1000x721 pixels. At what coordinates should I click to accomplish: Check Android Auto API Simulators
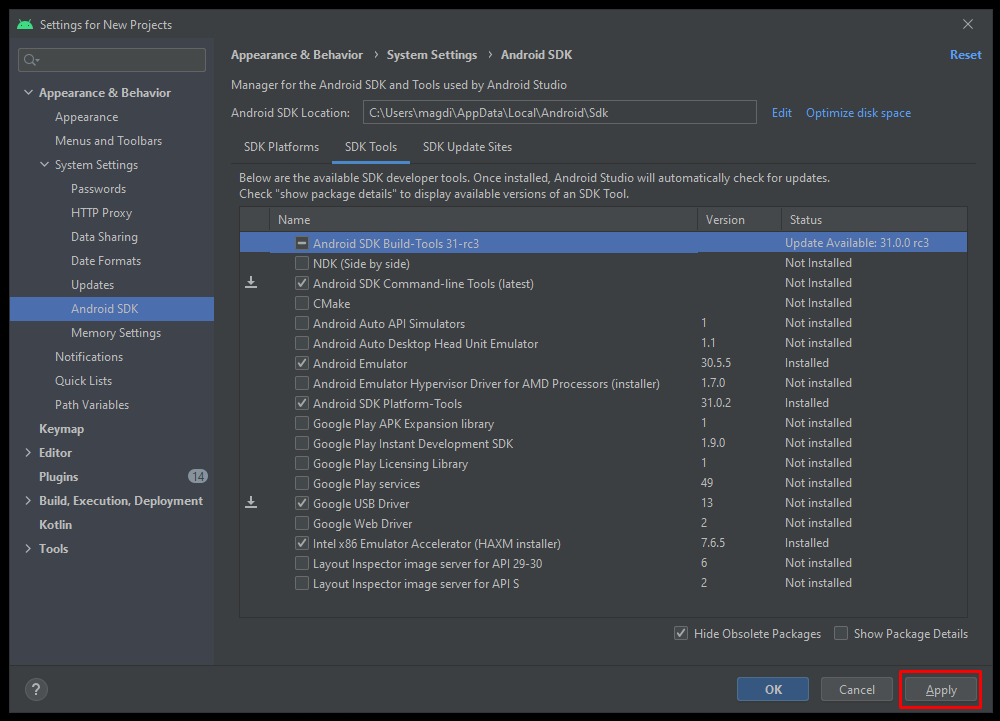tap(302, 323)
